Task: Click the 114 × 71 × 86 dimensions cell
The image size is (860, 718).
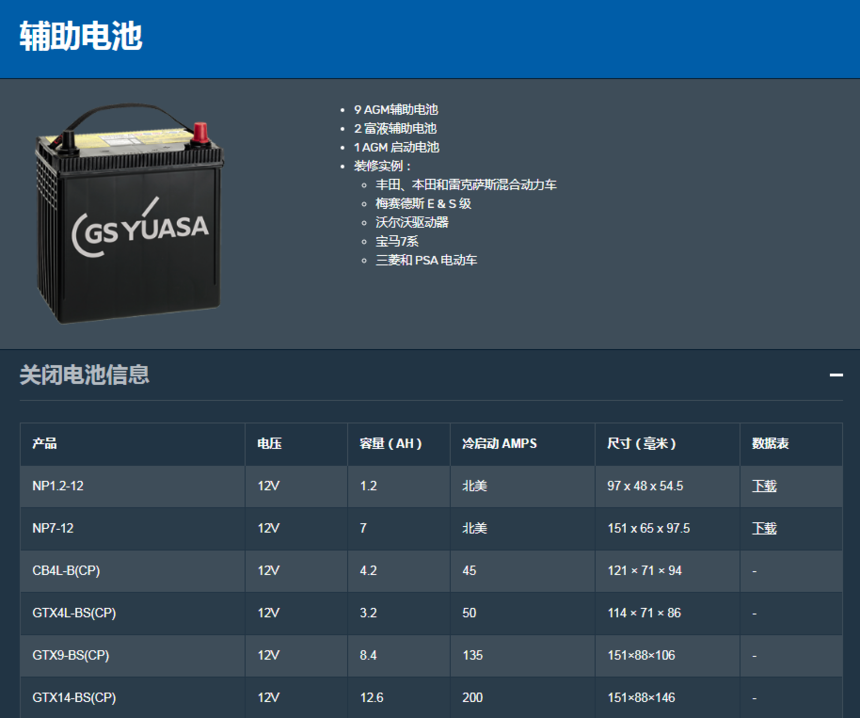Action: 667,613
